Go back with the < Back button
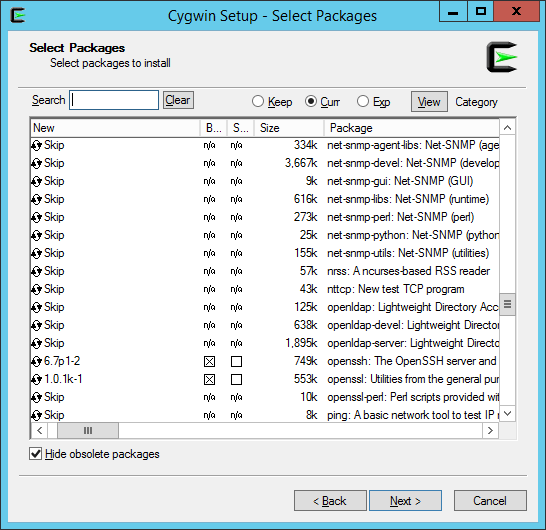This screenshot has width=546, height=530. [330, 501]
